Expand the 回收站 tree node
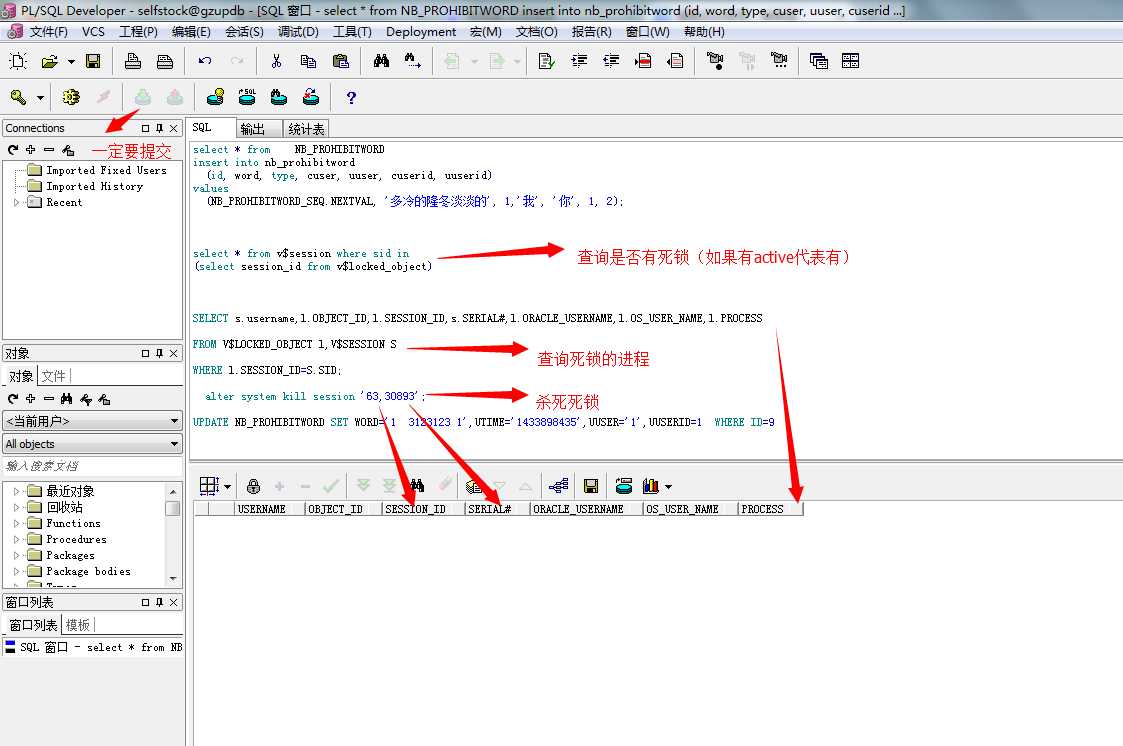The height and width of the screenshot is (746, 1123). click(x=16, y=507)
